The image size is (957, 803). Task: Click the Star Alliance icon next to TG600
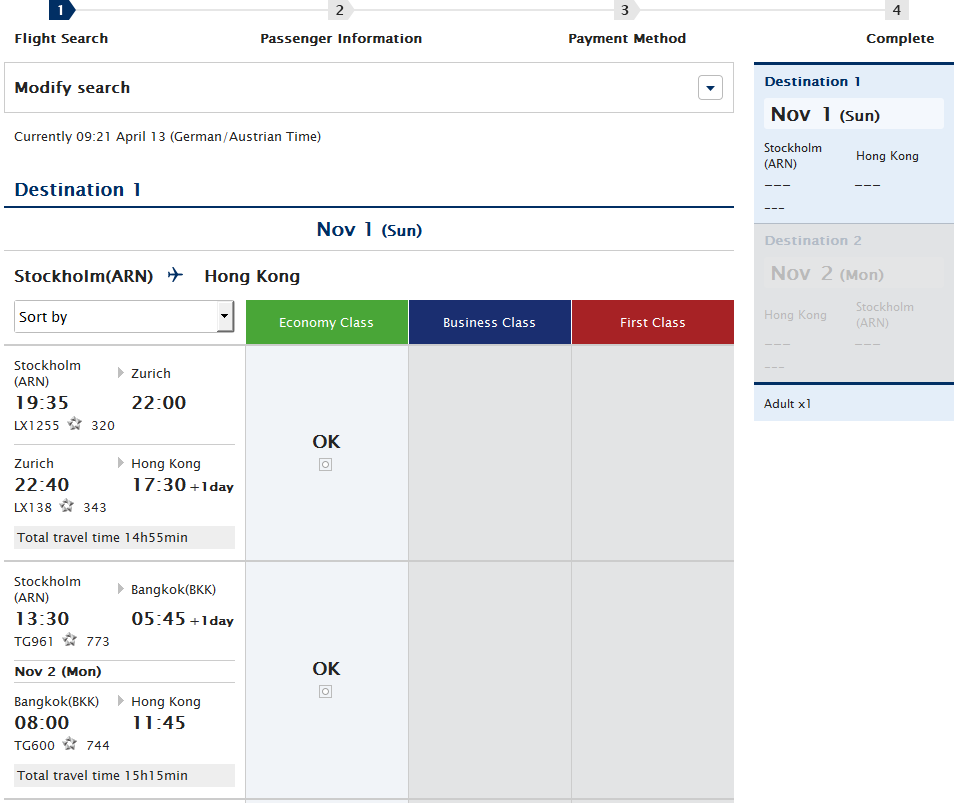tap(70, 744)
